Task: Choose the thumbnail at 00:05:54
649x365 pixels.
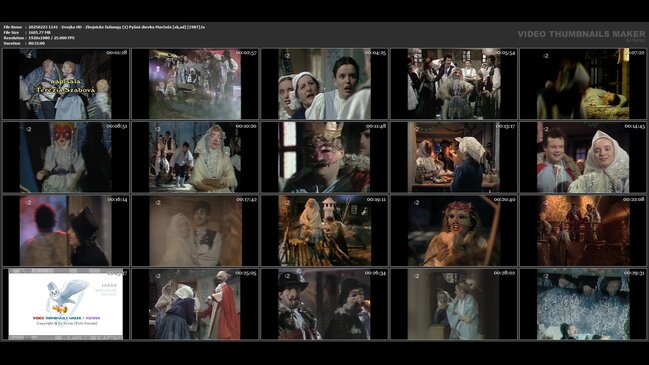Action: click(454, 84)
